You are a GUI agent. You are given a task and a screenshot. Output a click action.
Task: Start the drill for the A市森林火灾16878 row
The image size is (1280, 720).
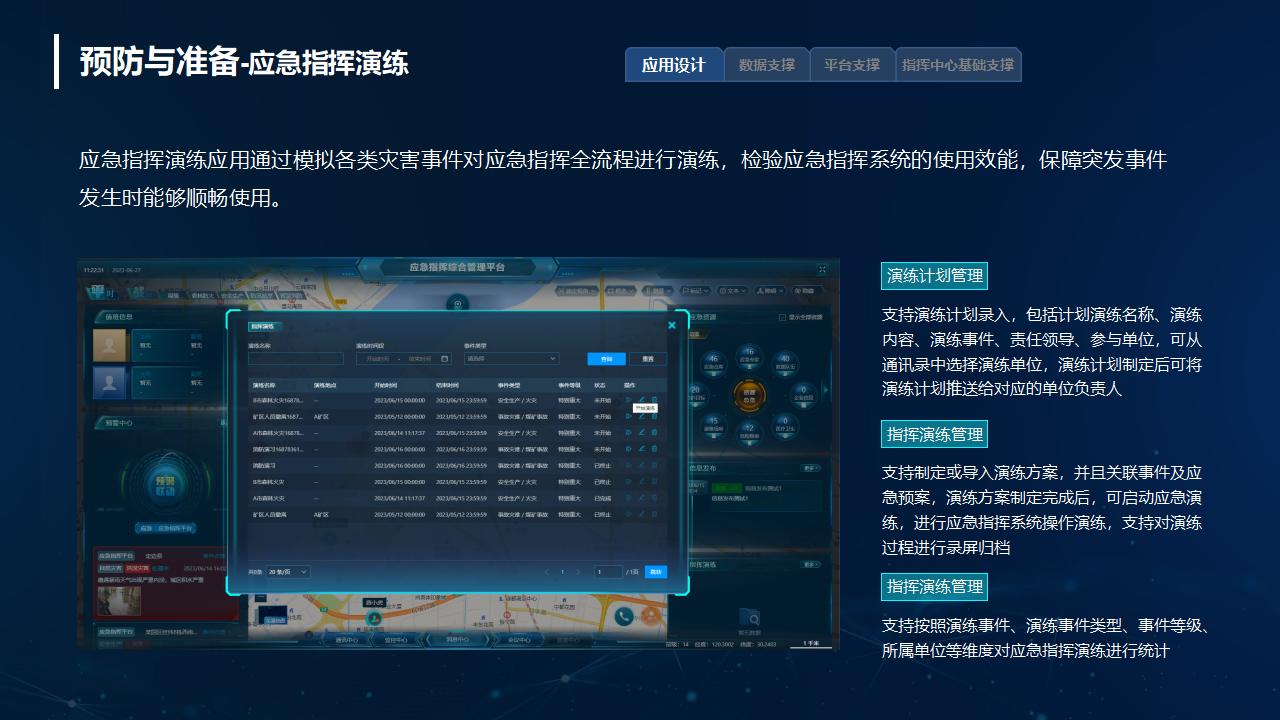(628, 433)
